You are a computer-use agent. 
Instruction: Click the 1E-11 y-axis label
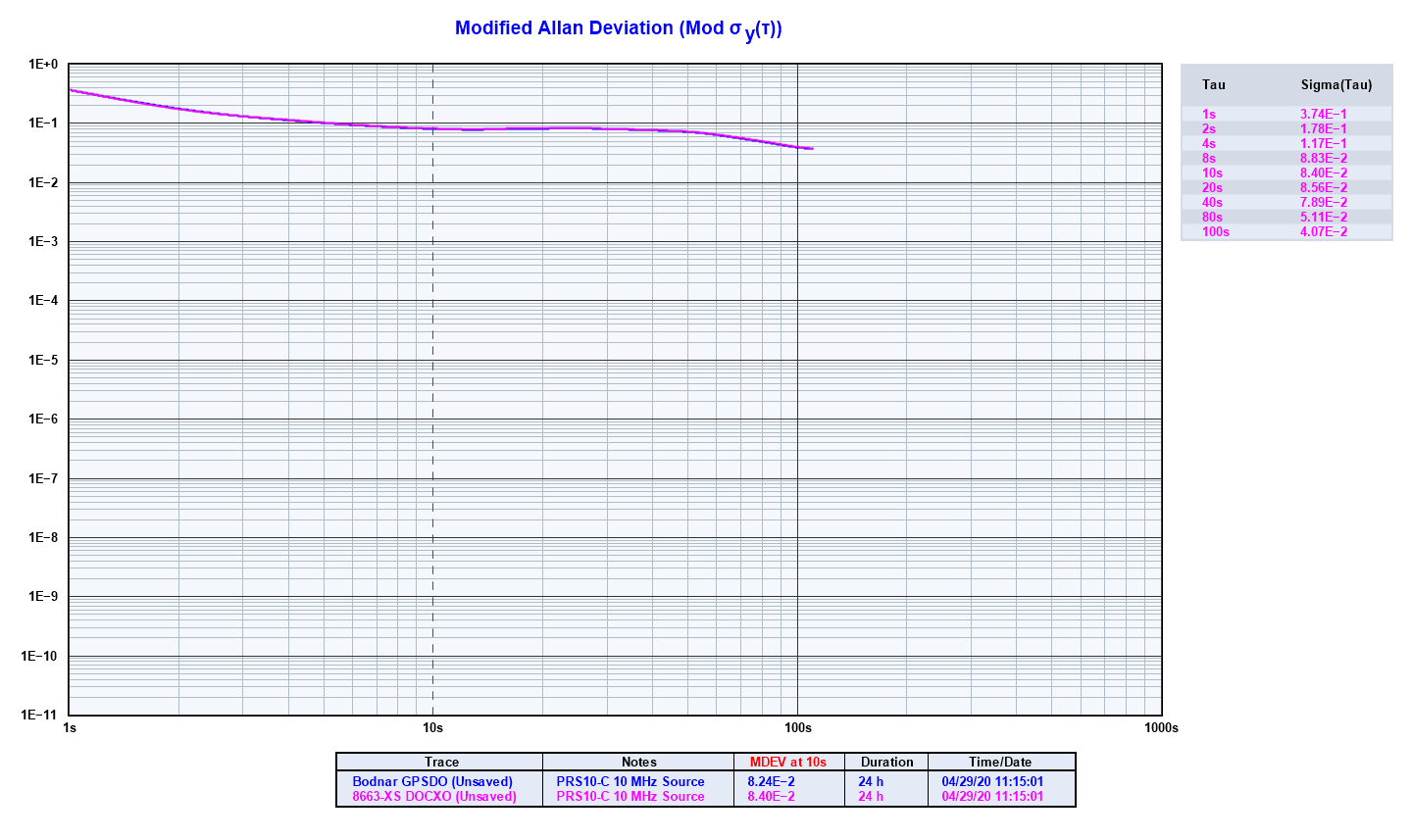(40, 715)
